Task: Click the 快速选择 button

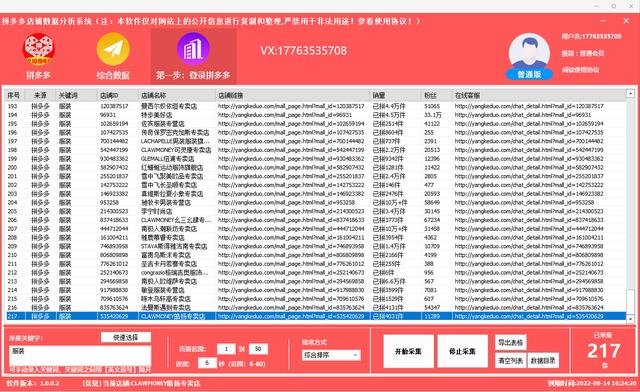Action: click(x=126, y=337)
